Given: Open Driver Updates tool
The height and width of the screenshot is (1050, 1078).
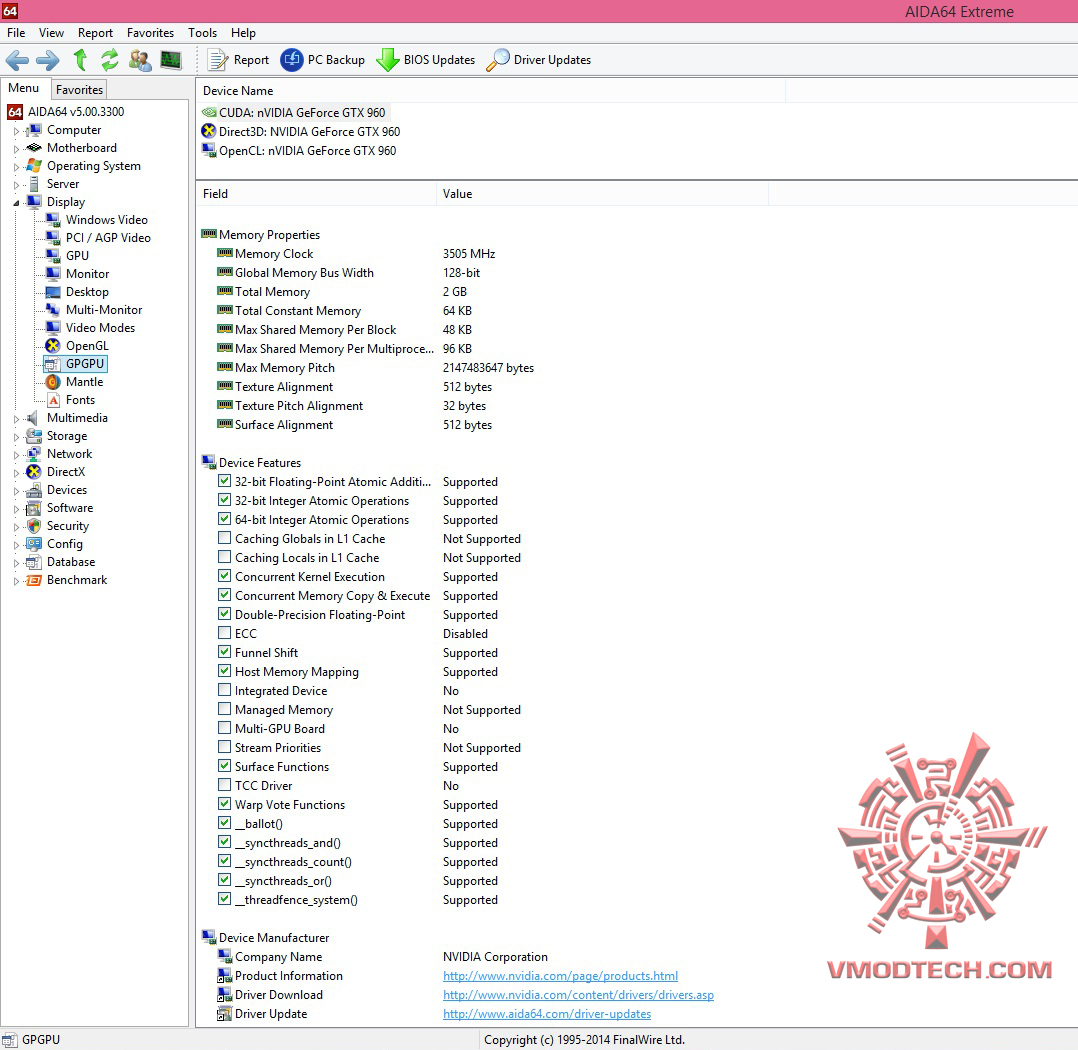Looking at the screenshot, I should point(539,61).
